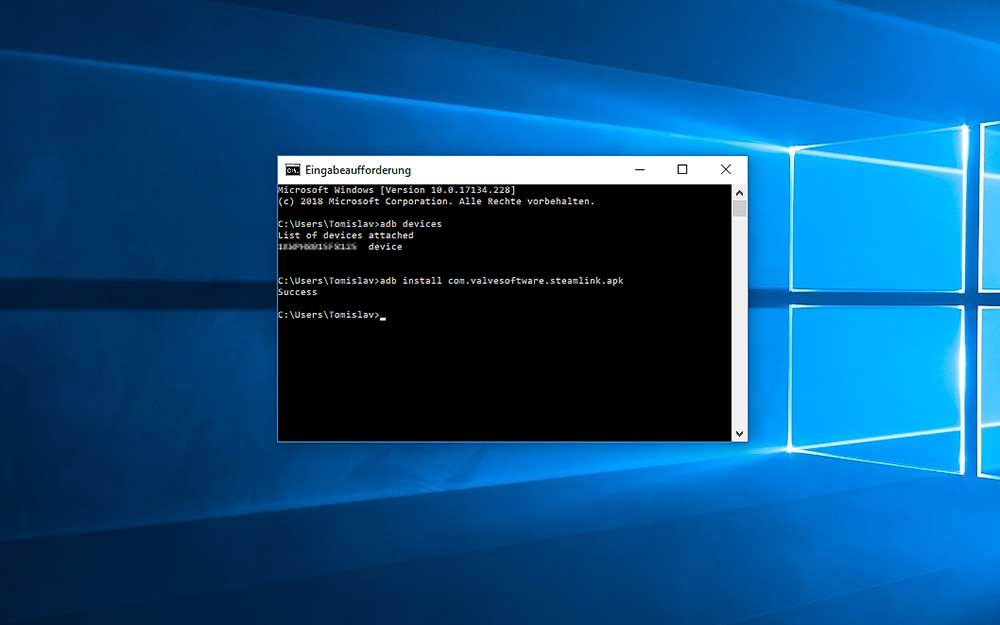Screen dimensions: 1000x625
Task: Click the Eingabeaufforderung title bar text
Action: (358, 170)
